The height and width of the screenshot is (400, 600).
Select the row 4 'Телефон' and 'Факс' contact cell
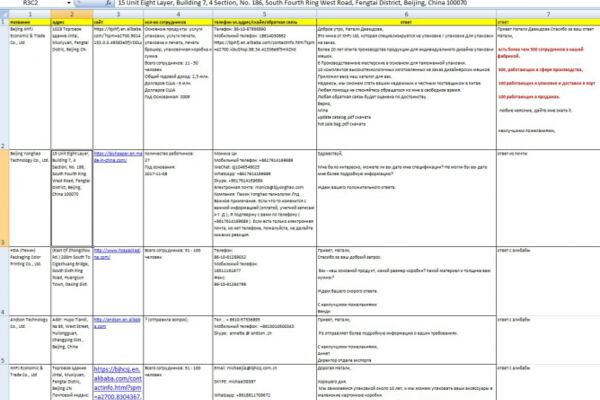(264, 281)
